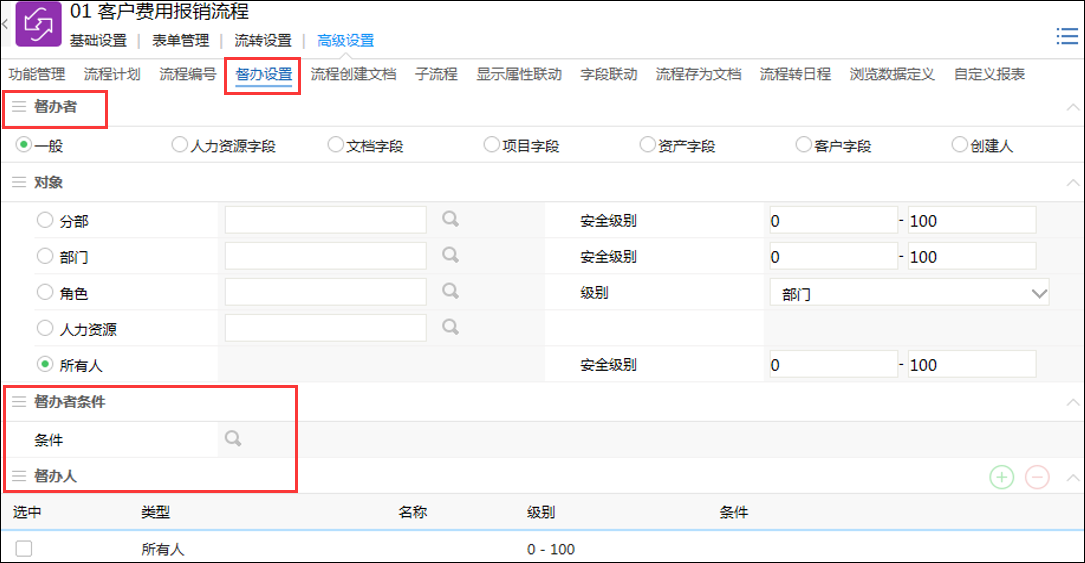1085x563 pixels.
Task: Click the back arrow at left edge
Action: (x=5, y=24)
